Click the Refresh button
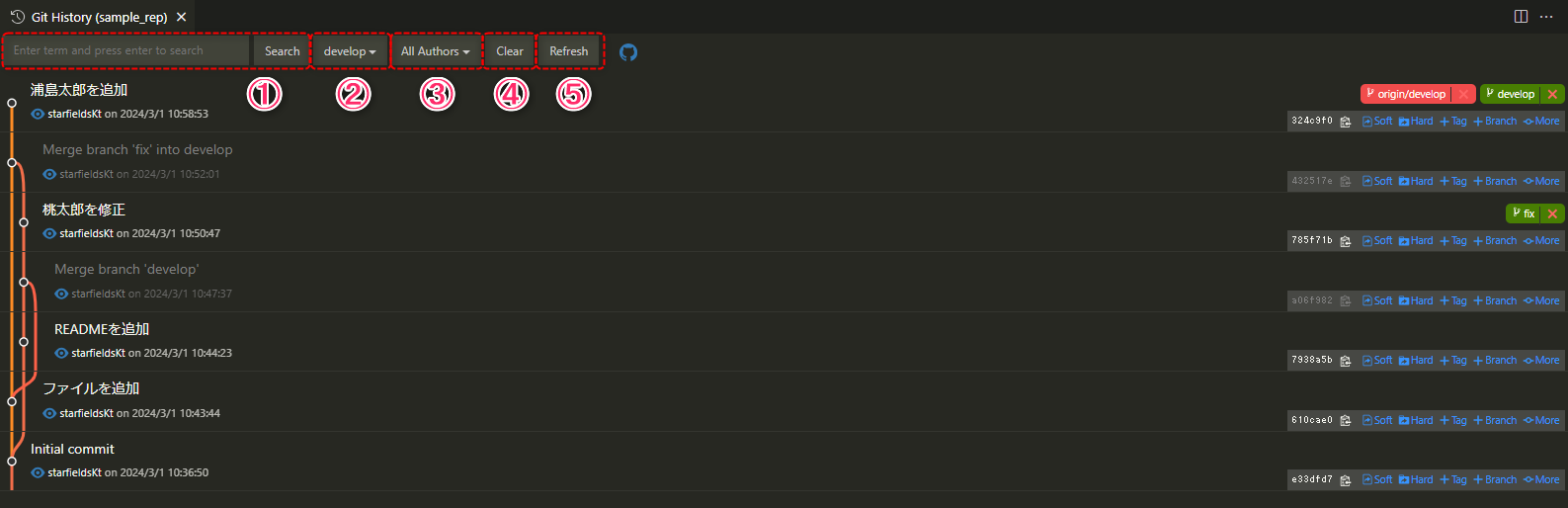1568x508 pixels. (569, 51)
